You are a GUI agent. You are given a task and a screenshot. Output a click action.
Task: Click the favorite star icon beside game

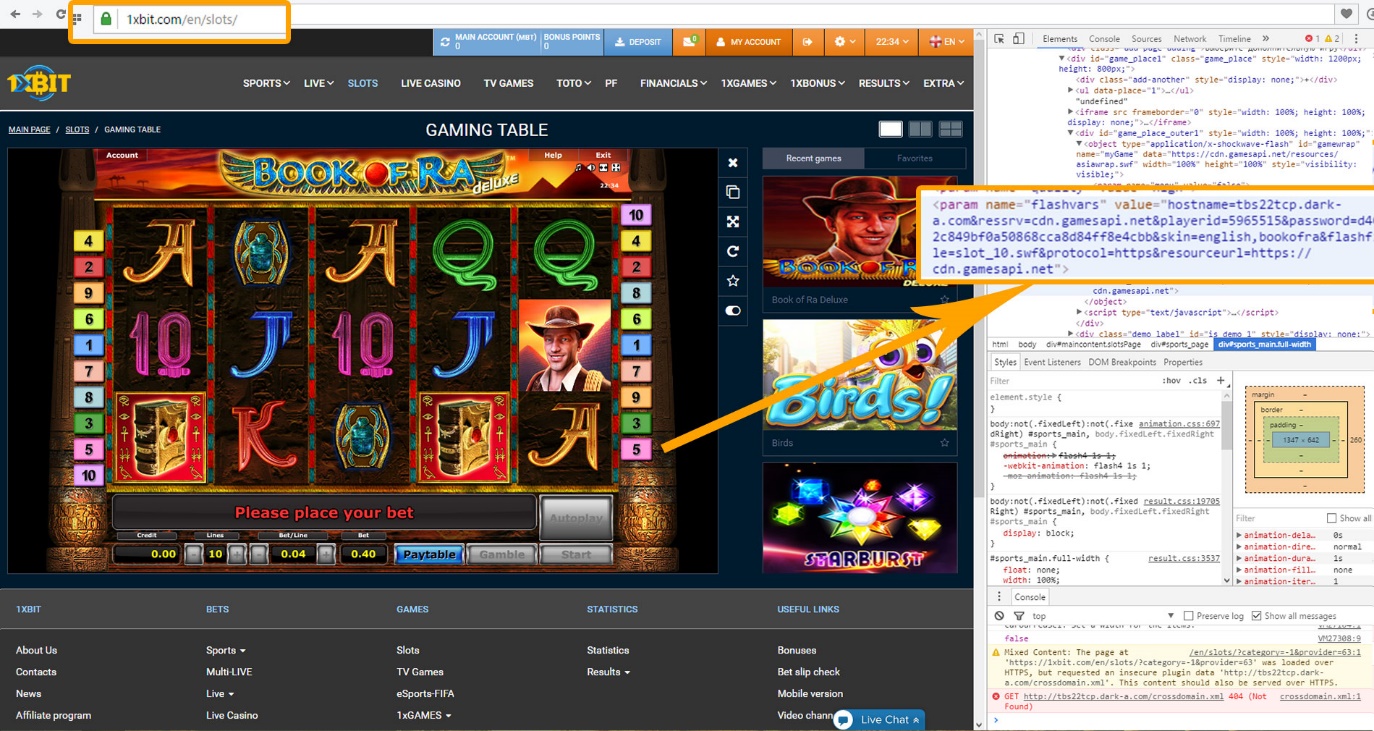(x=732, y=281)
